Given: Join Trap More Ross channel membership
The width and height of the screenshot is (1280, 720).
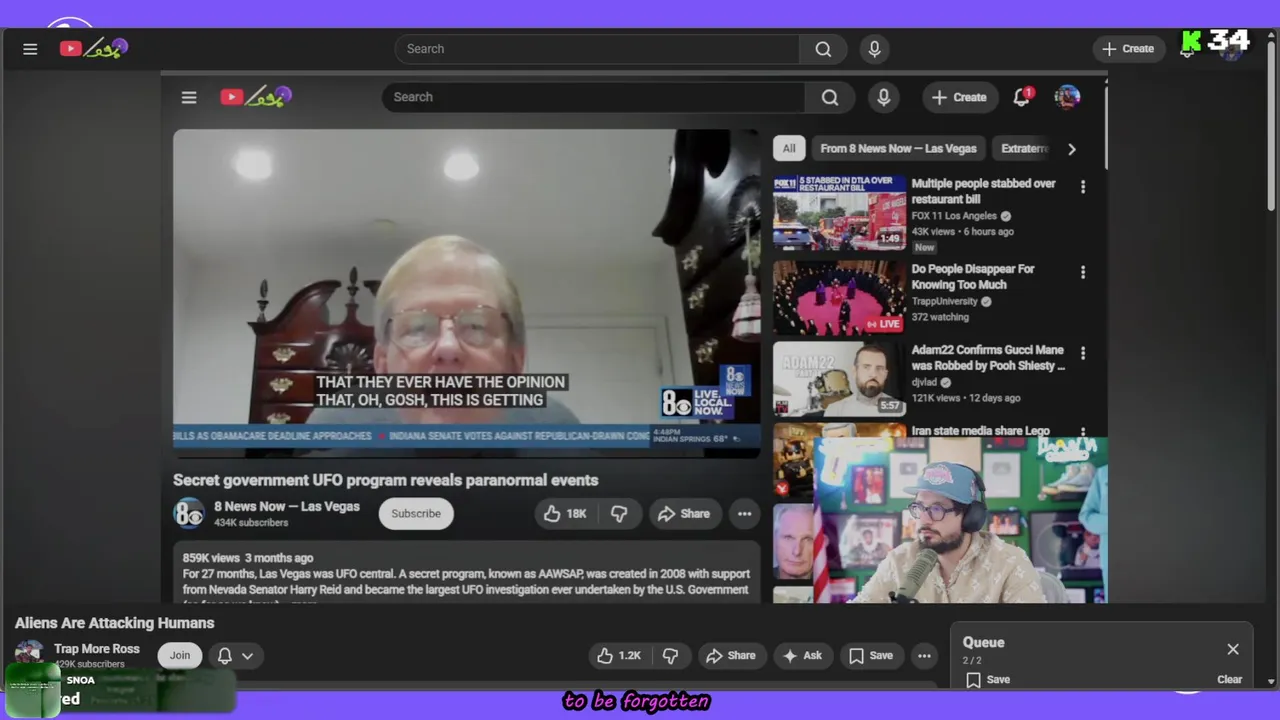Looking at the screenshot, I should coord(180,656).
